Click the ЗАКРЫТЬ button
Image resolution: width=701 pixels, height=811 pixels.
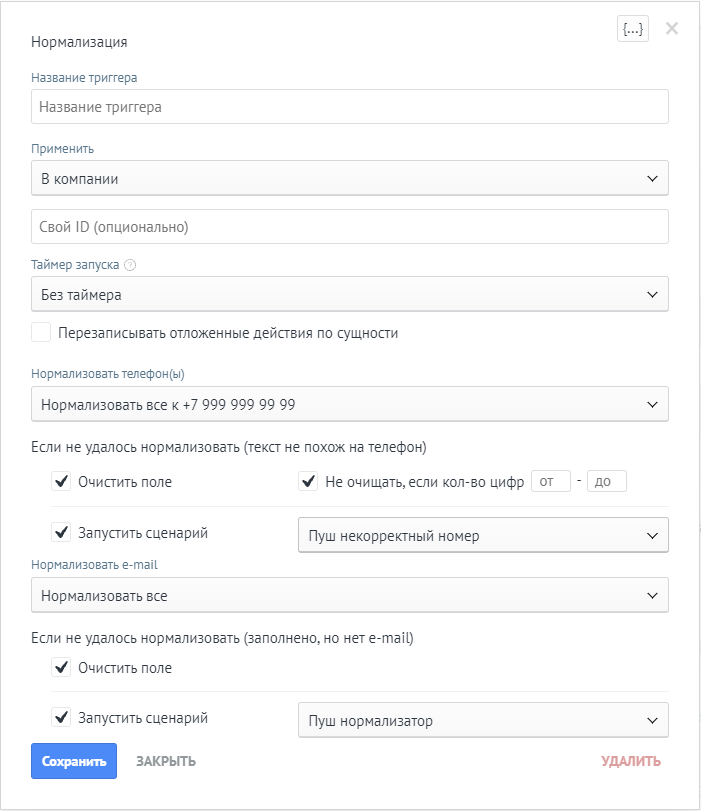166,761
